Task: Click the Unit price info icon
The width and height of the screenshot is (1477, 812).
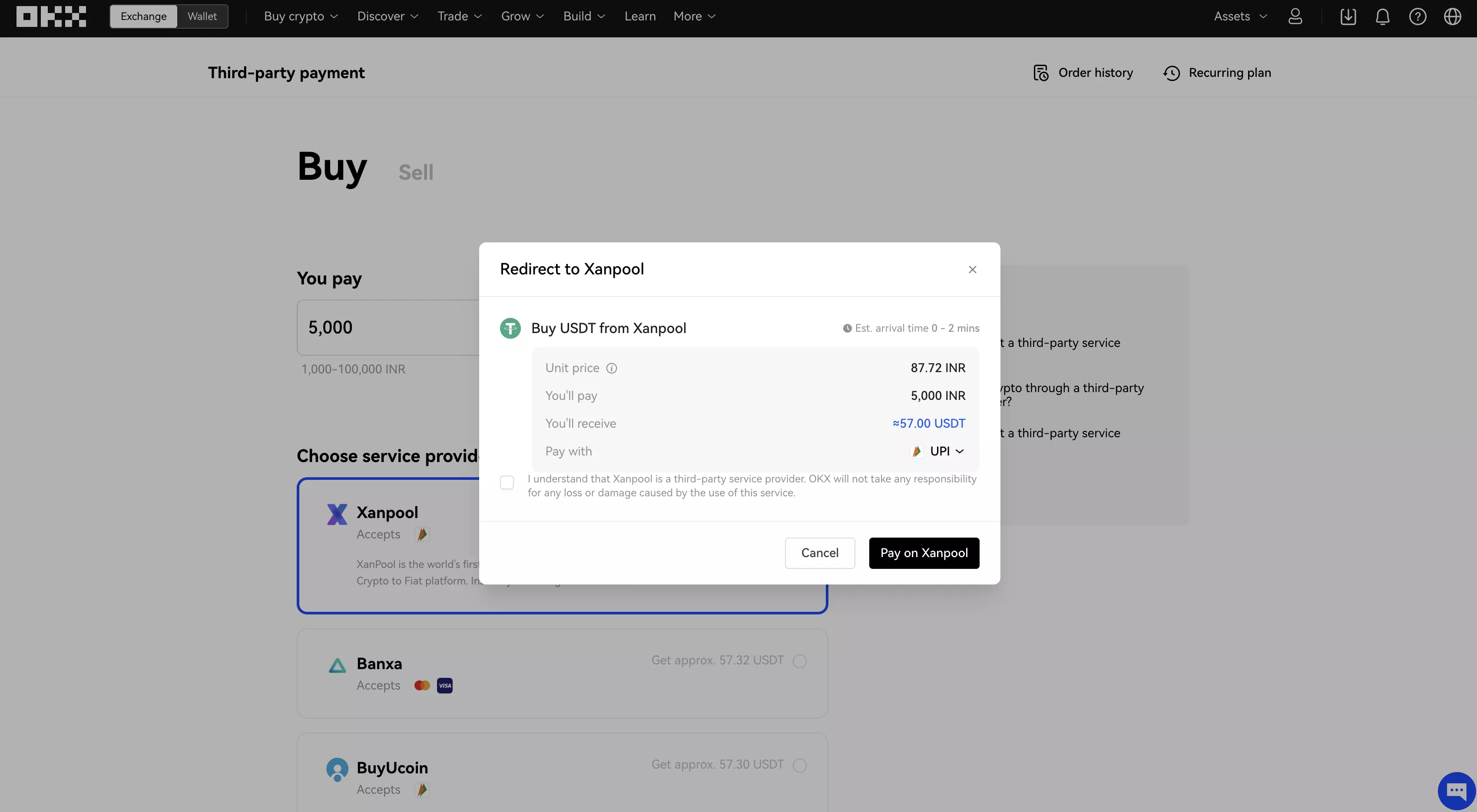Action: coord(612,369)
